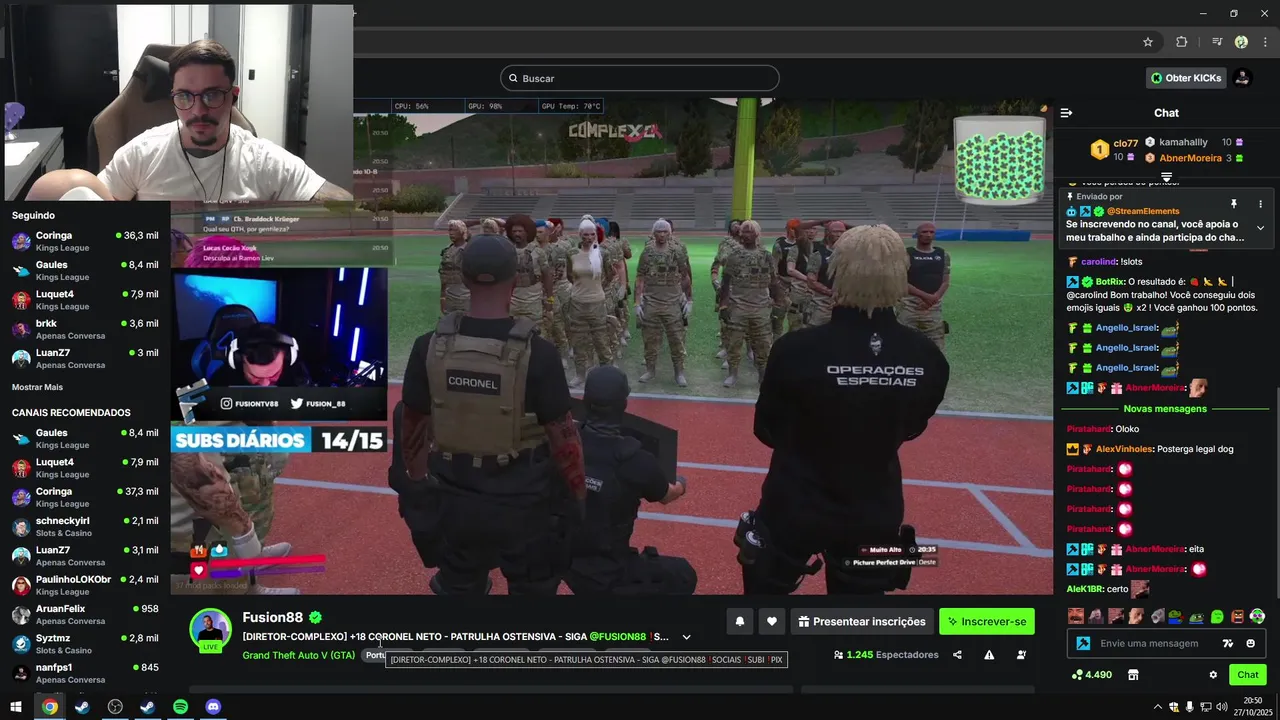This screenshot has width=1280, height=720.
Task: Click Obter KICKs button
Action: [1186, 78]
